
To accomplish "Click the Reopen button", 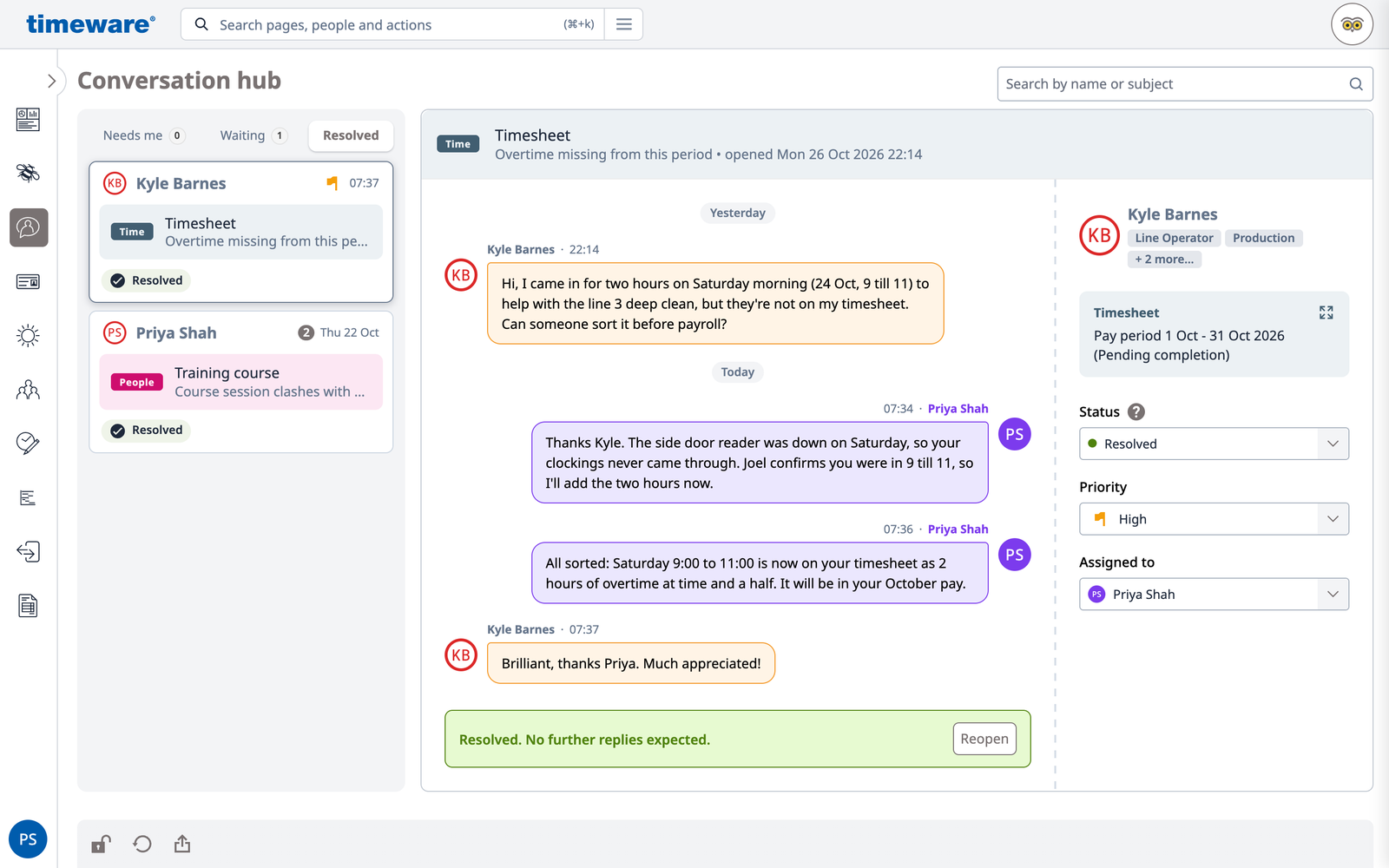I will click(984, 739).
